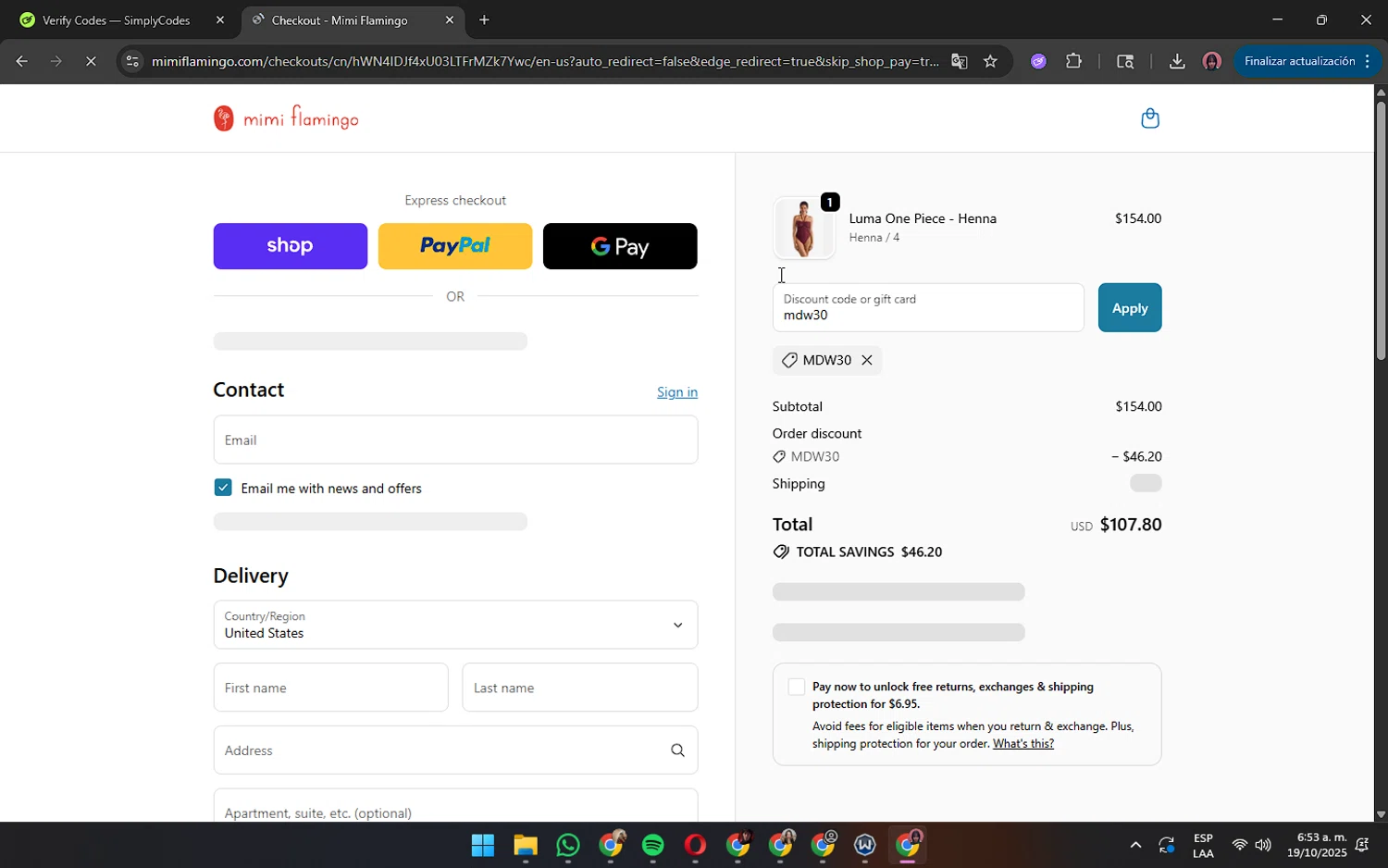The height and width of the screenshot is (868, 1388).
Task: Open Spotify from the taskbar
Action: pyautogui.click(x=653, y=845)
